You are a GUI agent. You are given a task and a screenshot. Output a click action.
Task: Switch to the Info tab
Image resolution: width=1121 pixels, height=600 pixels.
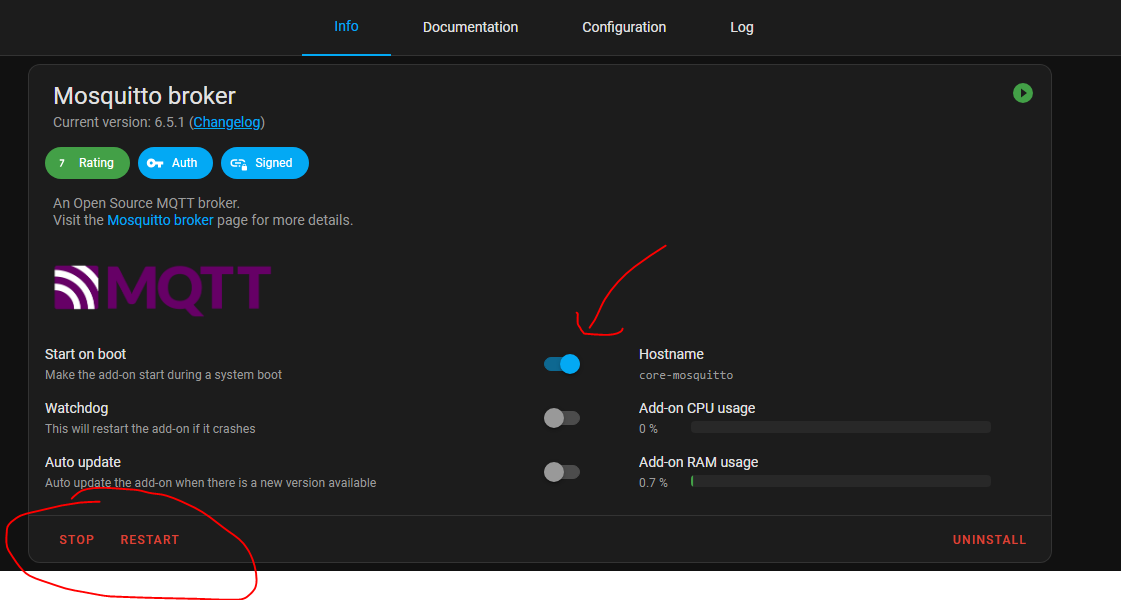point(346,26)
